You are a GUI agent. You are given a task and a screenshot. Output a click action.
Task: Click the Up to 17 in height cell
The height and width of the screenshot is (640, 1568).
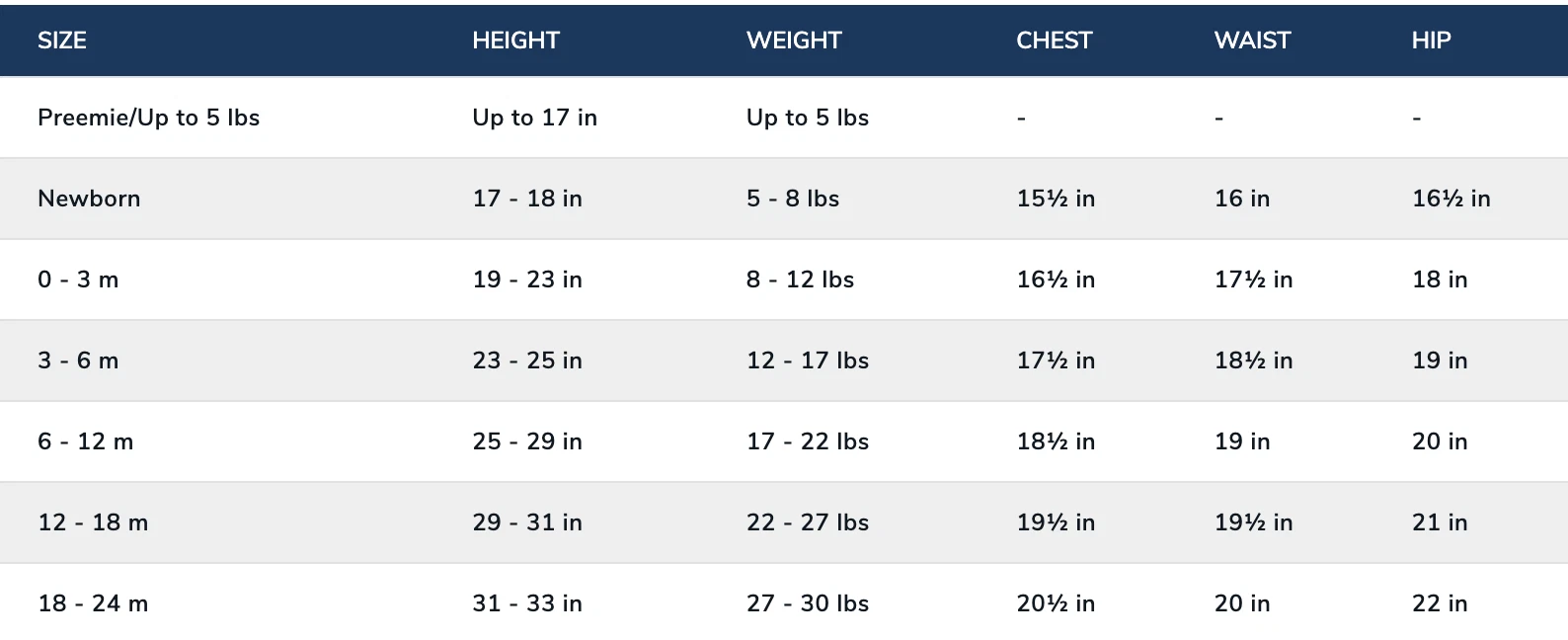(x=534, y=118)
